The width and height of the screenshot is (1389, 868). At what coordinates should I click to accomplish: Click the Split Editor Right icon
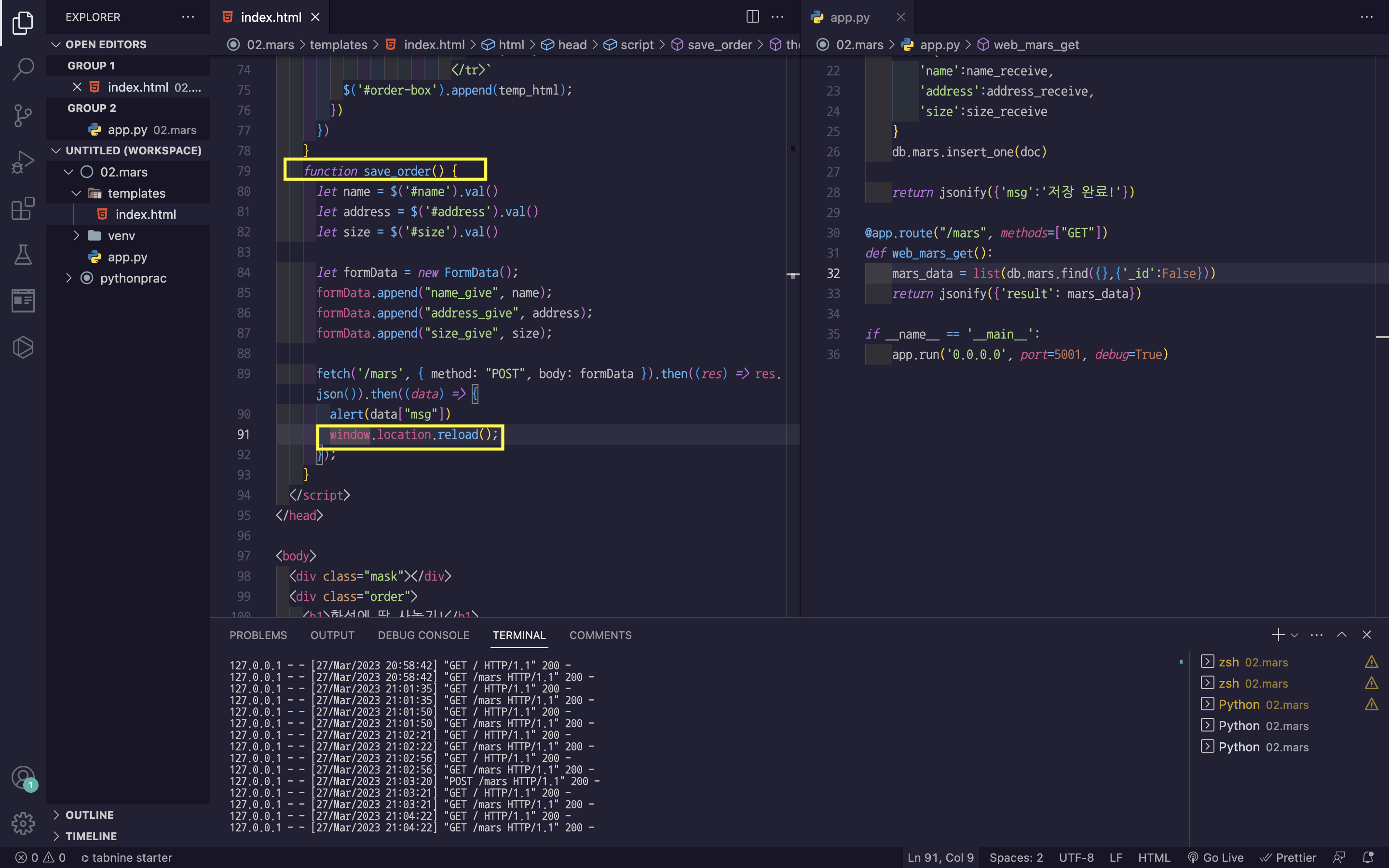[752, 17]
